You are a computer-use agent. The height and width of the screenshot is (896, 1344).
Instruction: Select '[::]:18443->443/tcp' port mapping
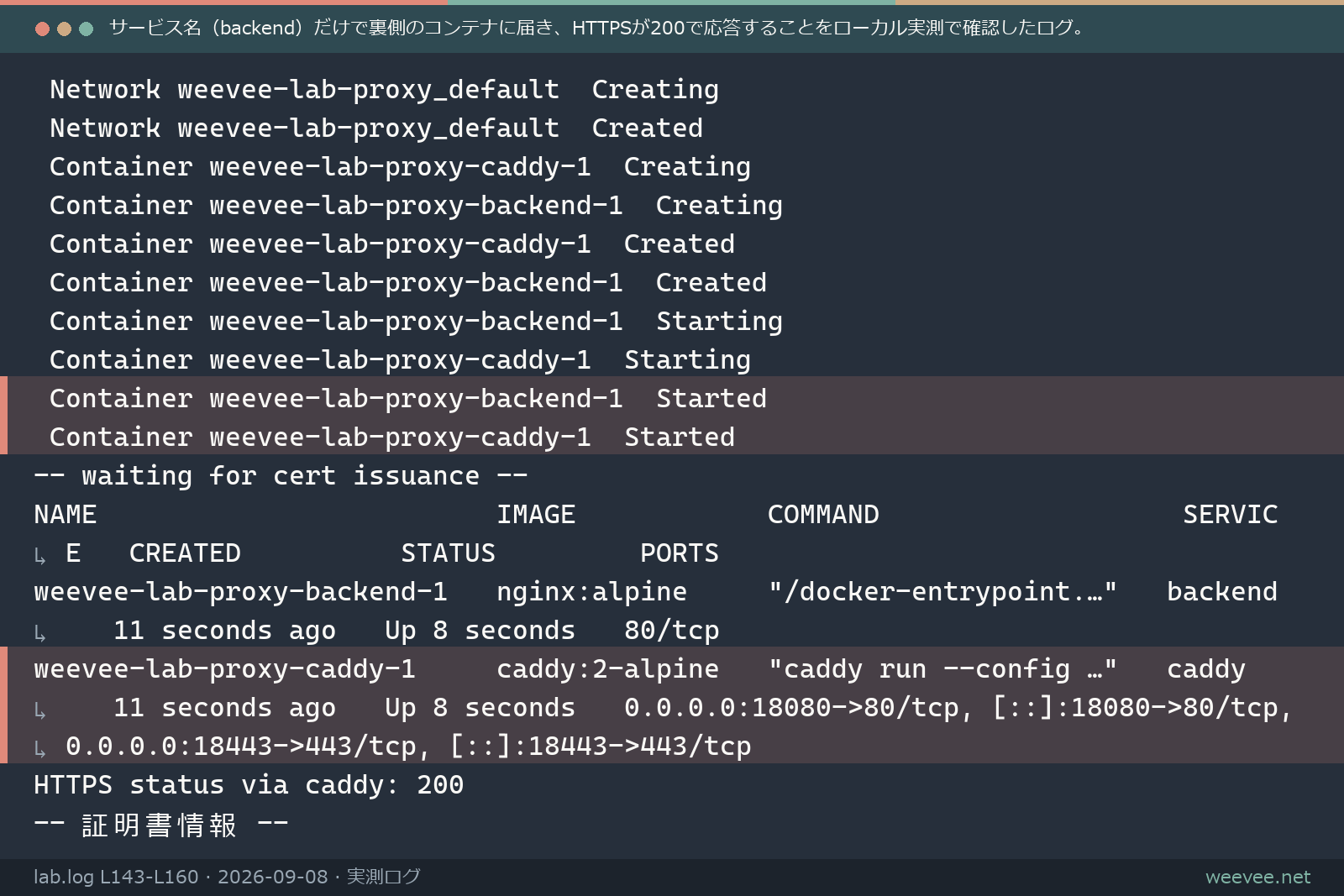[x=600, y=746]
